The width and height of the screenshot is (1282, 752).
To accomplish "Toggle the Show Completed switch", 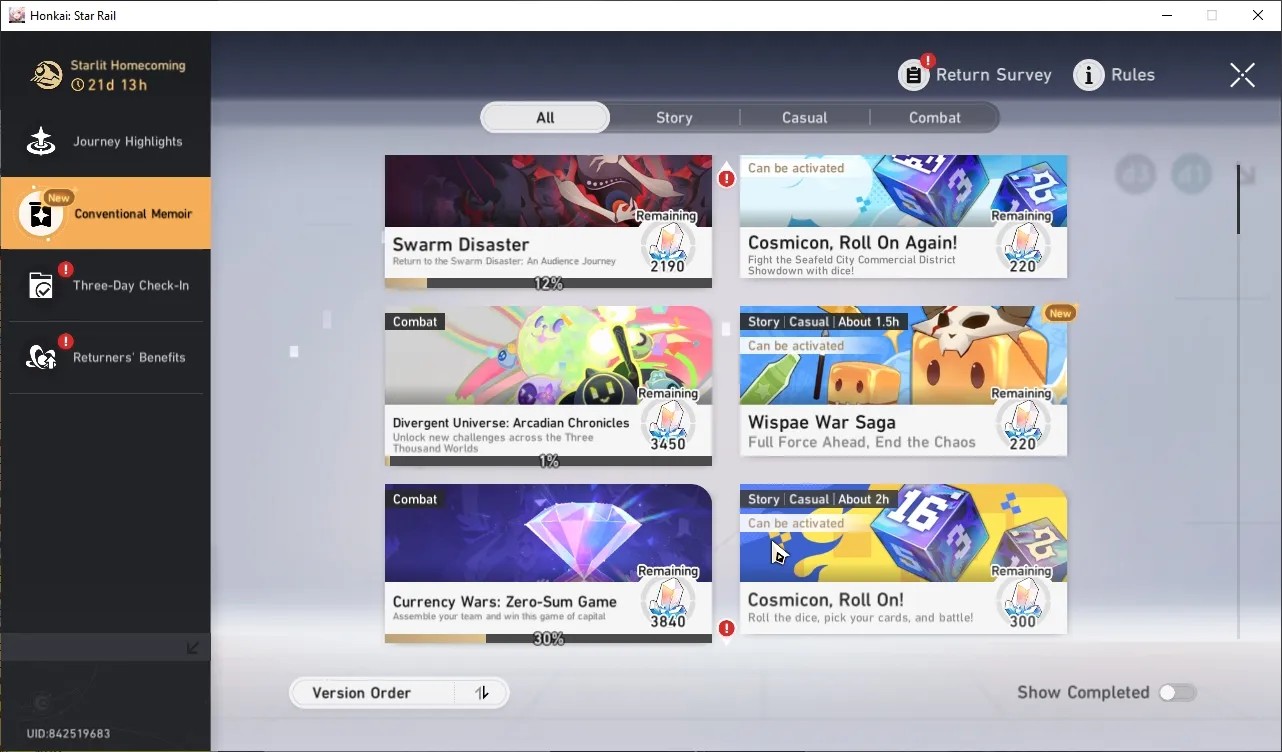I will click(x=1177, y=693).
